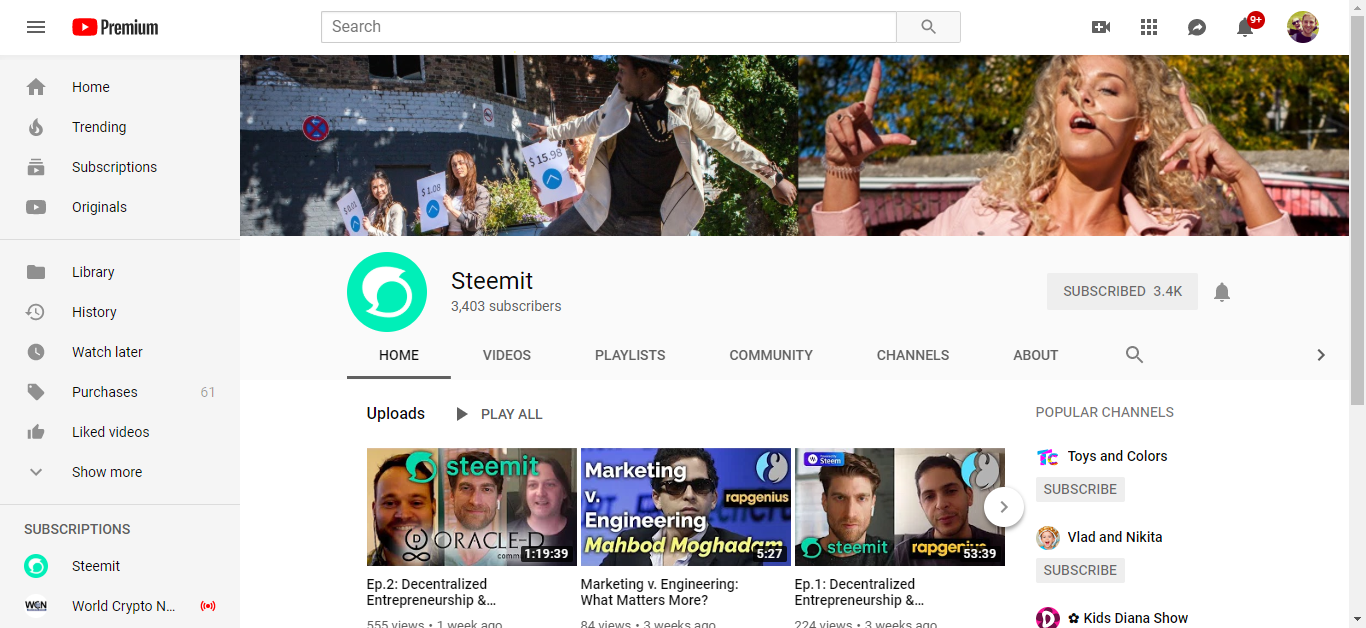Click the Purchases count 61

208,392
